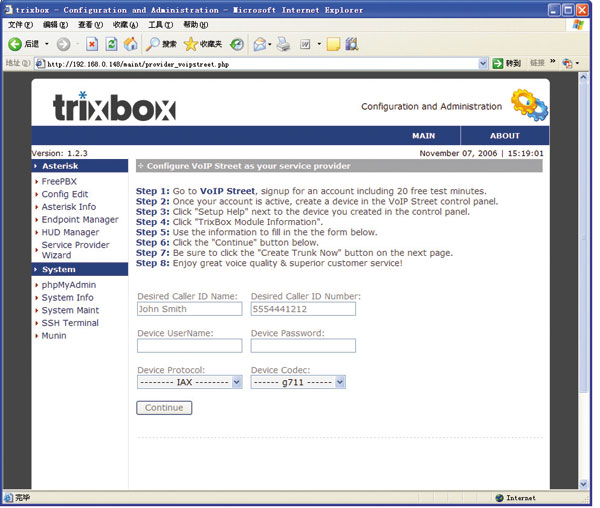This screenshot has width=600, height=508.
Task: Expand the Device Protocol IAX dropdown
Action: click(236, 382)
